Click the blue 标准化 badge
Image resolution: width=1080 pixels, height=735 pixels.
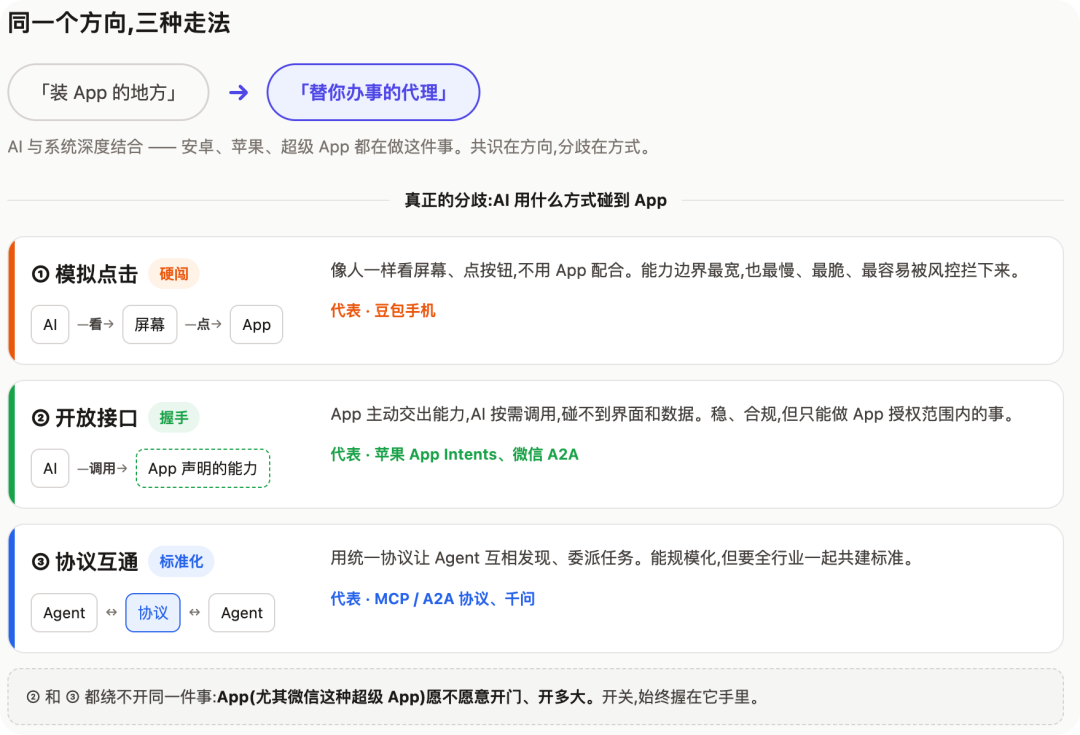pos(181,562)
